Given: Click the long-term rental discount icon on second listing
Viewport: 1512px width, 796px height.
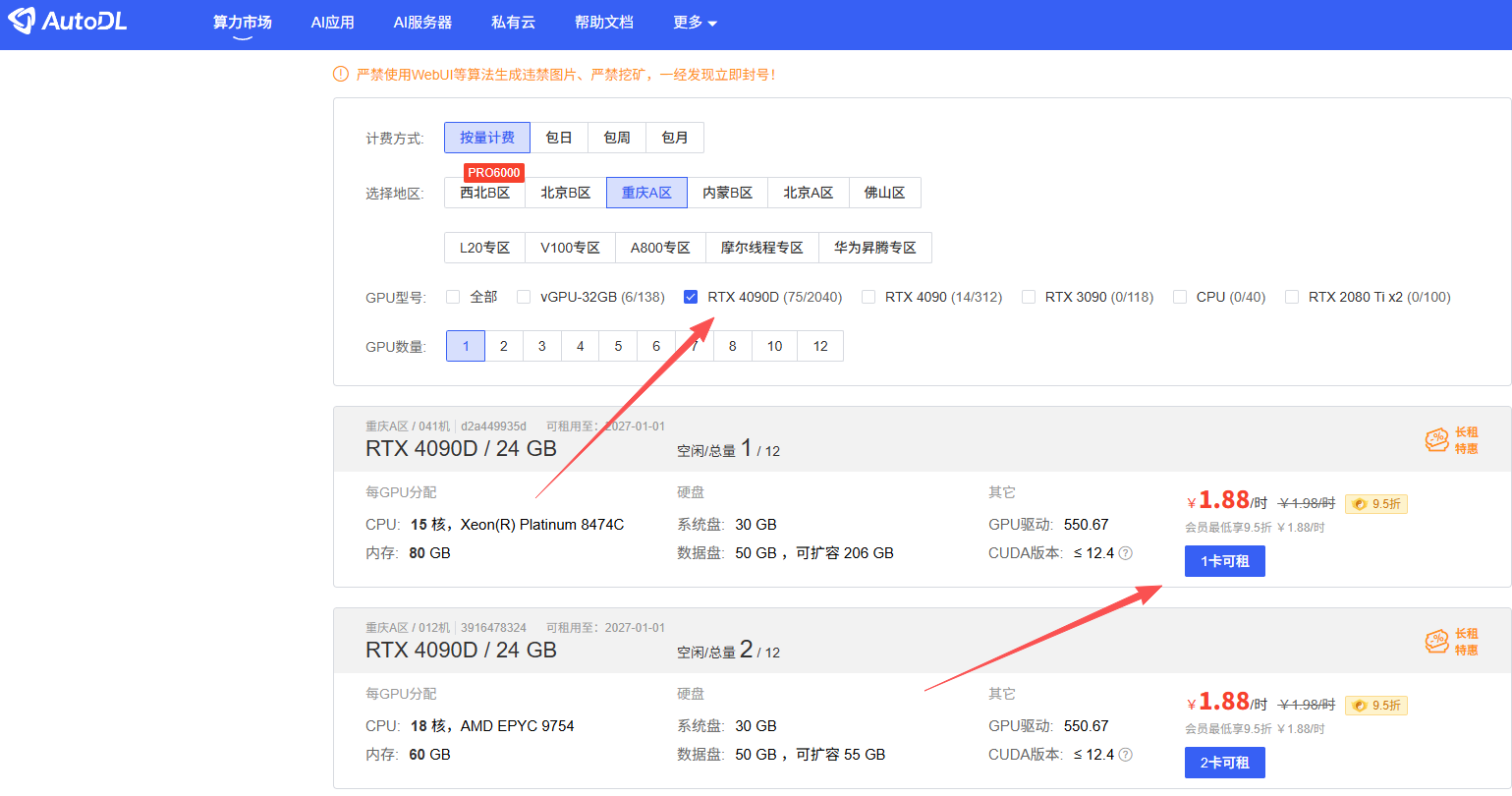Looking at the screenshot, I should pyautogui.click(x=1437, y=642).
